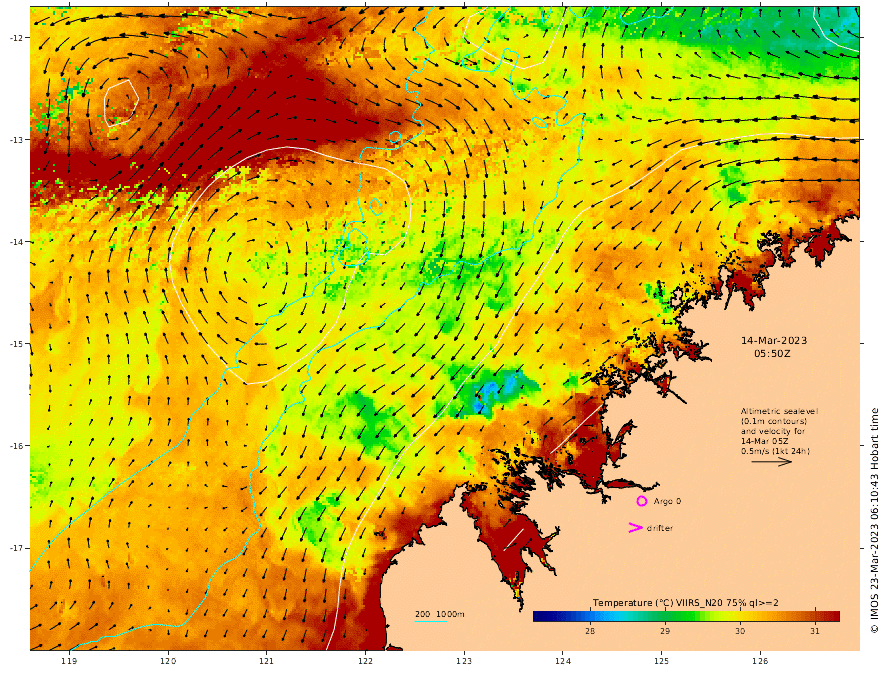Click latitude axis label -14
Screen dimensions: 880x680
coord(16,242)
